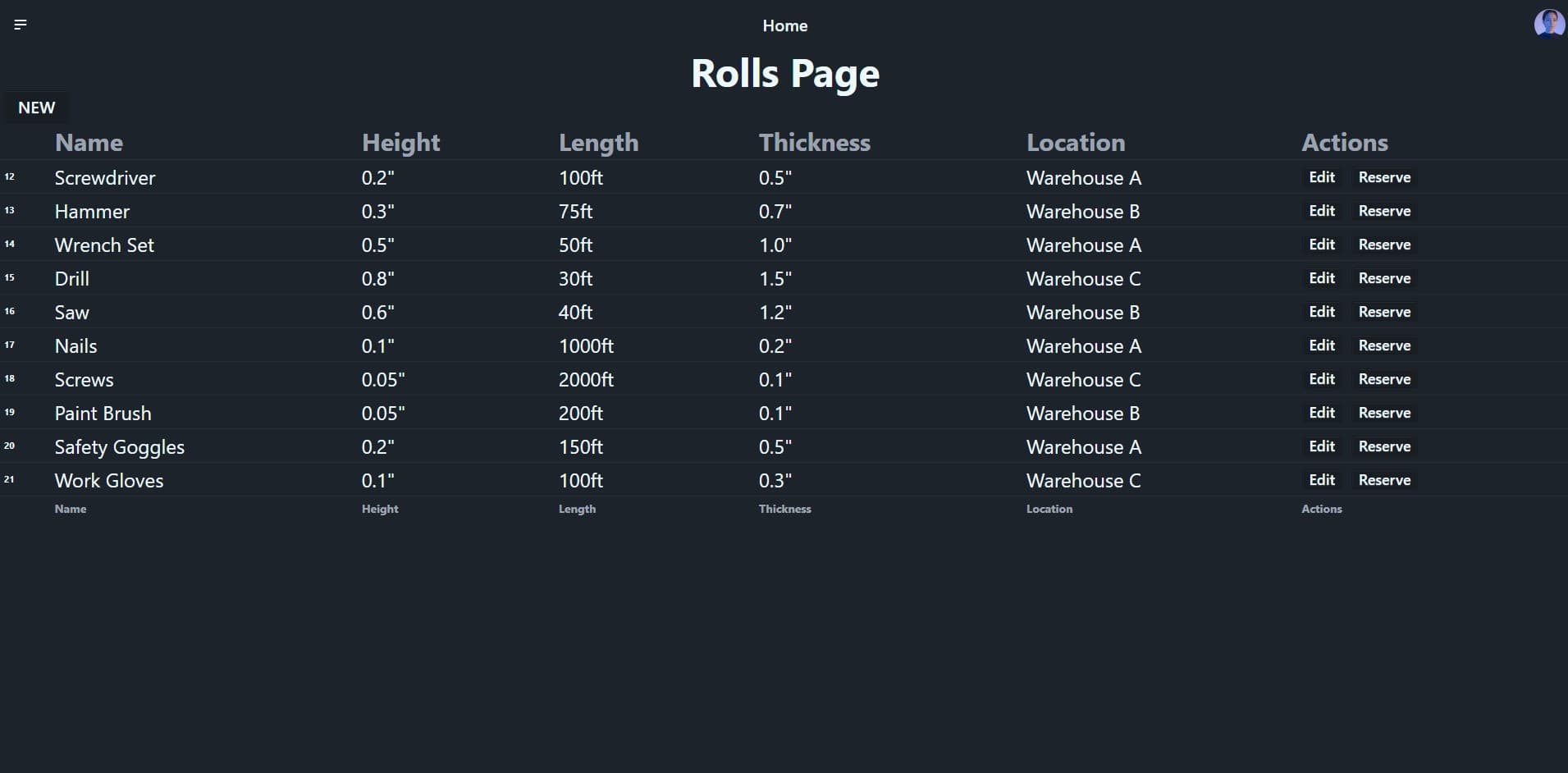Screen dimensions: 1568x773
Task: Click the Name column header
Action: click(x=89, y=143)
